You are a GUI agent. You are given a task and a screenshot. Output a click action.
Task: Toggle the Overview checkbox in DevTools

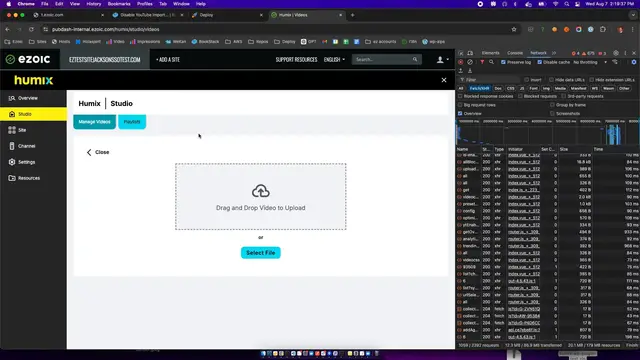coord(460,113)
